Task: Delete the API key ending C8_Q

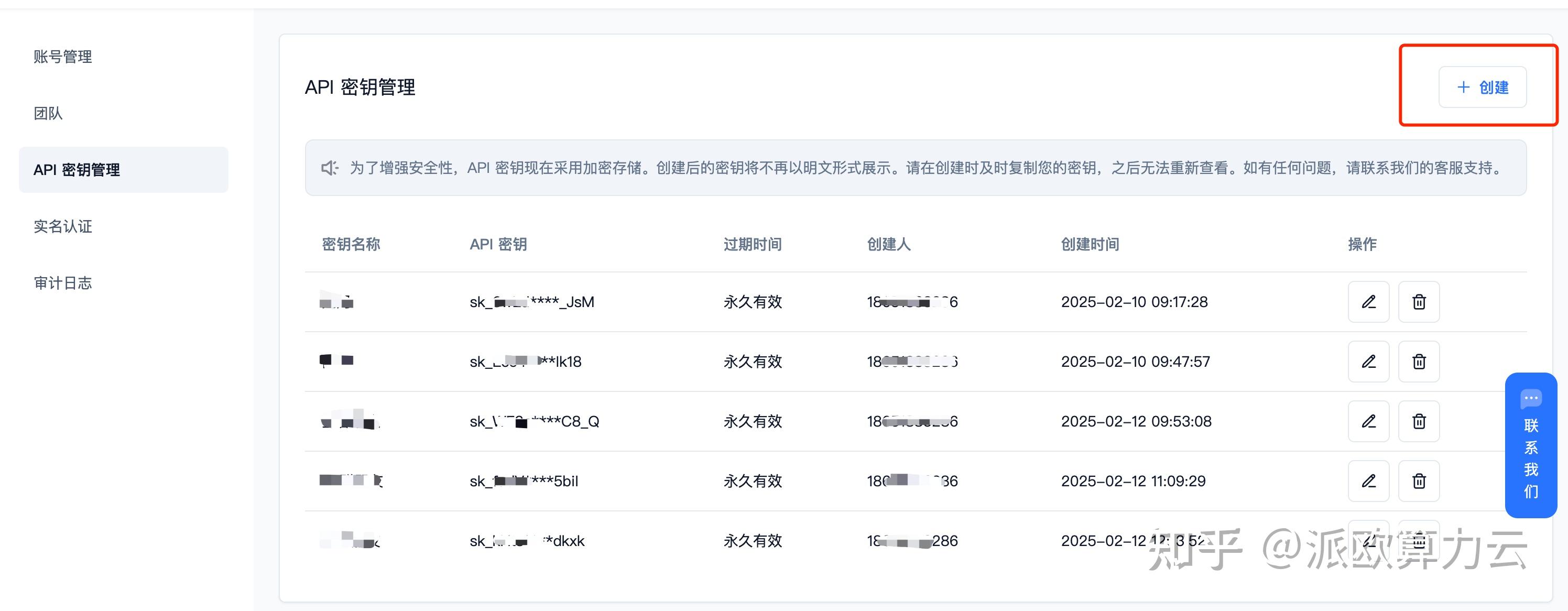Action: (1418, 421)
